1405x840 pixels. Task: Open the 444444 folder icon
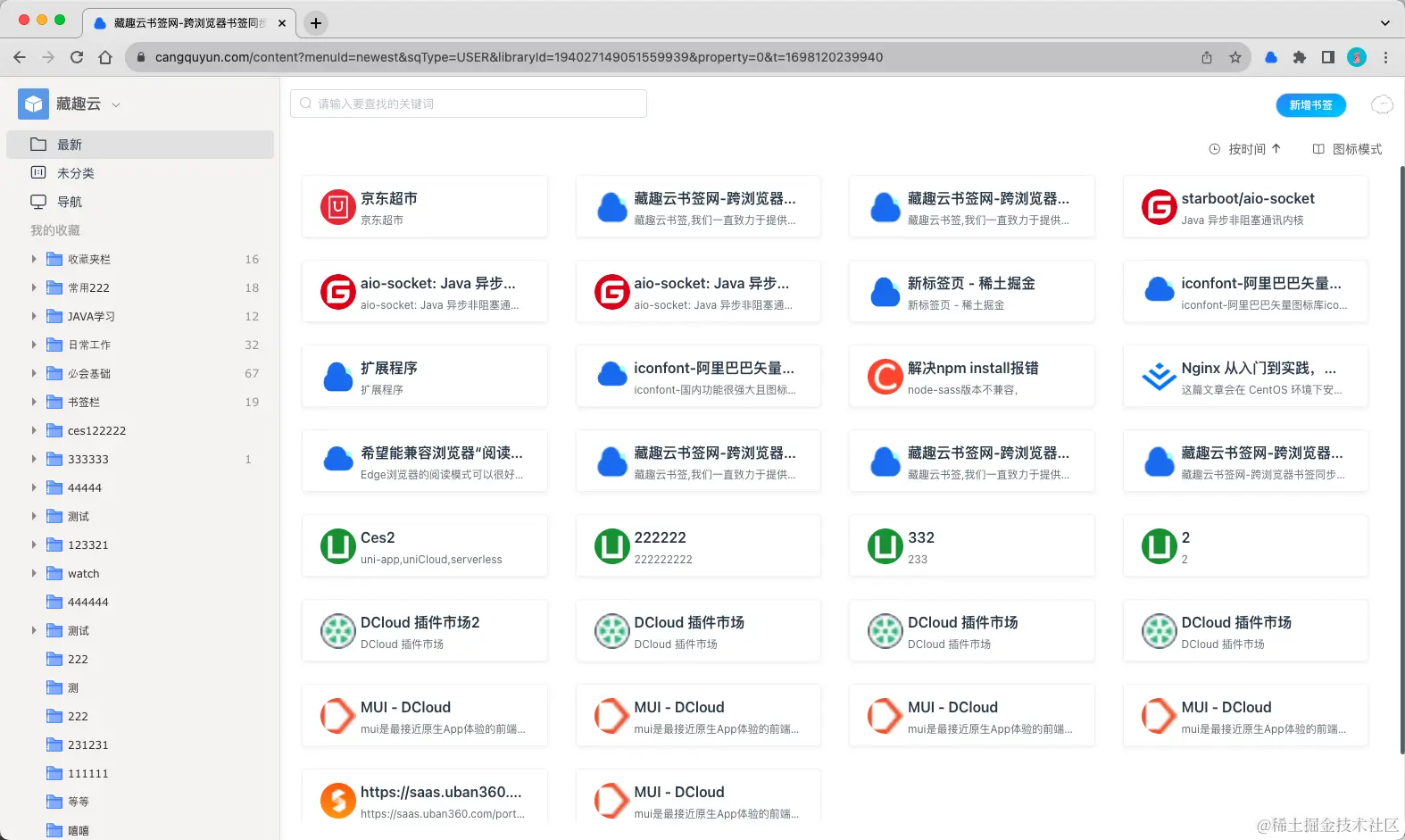[54, 602]
